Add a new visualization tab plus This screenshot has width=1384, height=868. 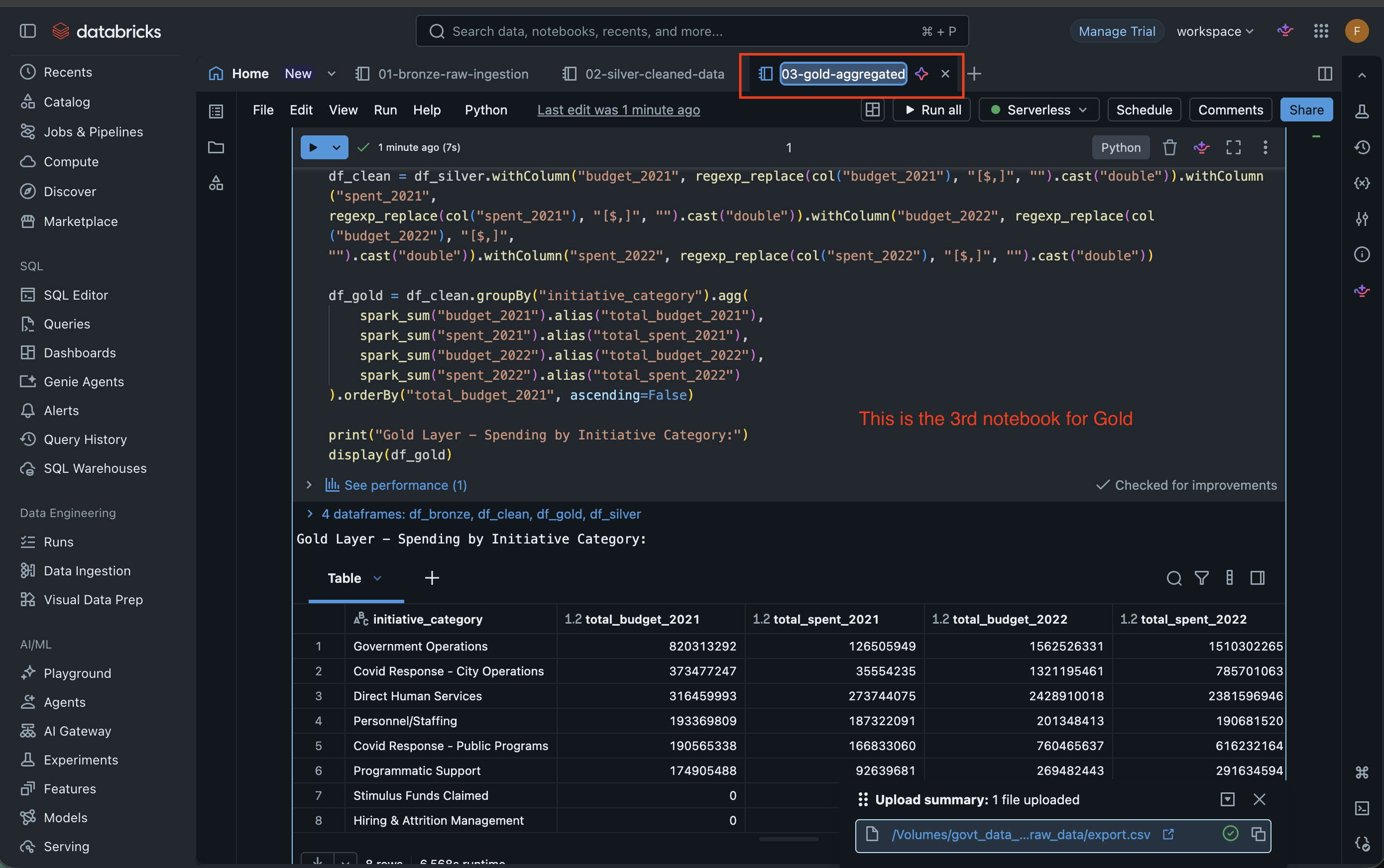pyautogui.click(x=432, y=578)
